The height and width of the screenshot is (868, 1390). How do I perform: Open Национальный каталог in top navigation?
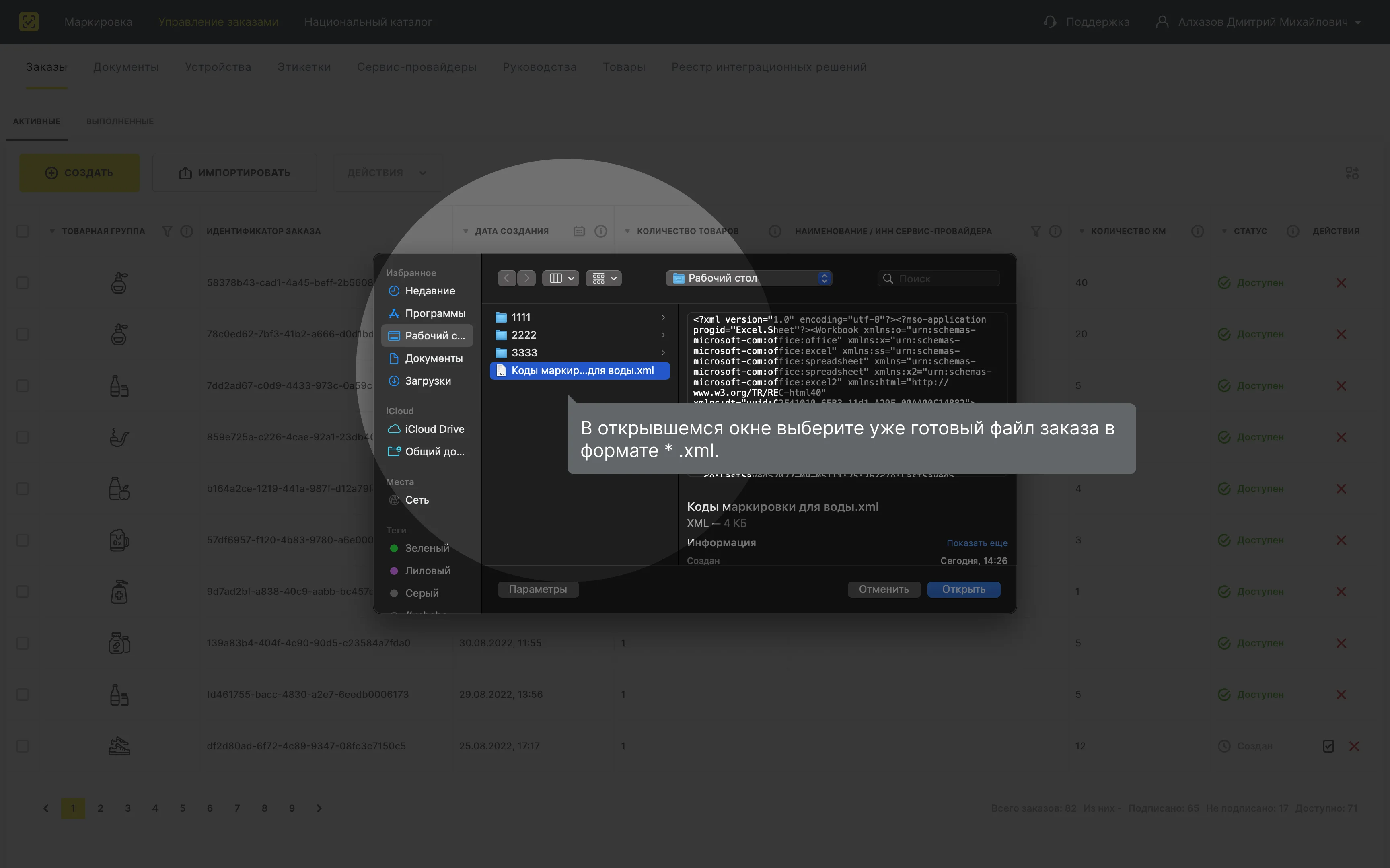coord(368,22)
